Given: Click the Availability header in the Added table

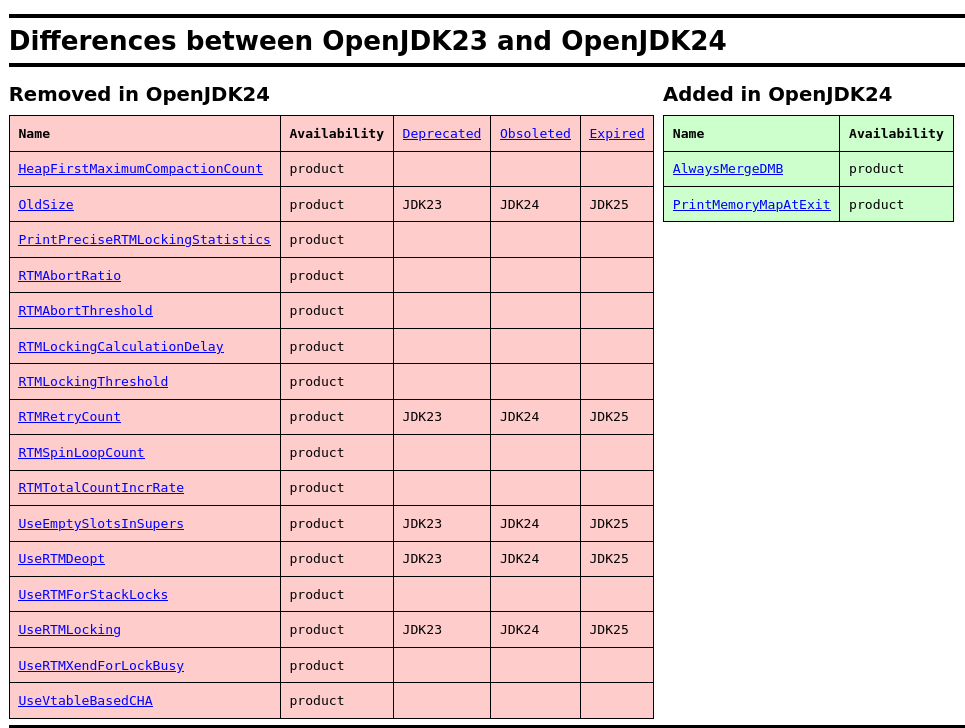Looking at the screenshot, I should coord(896,134).
